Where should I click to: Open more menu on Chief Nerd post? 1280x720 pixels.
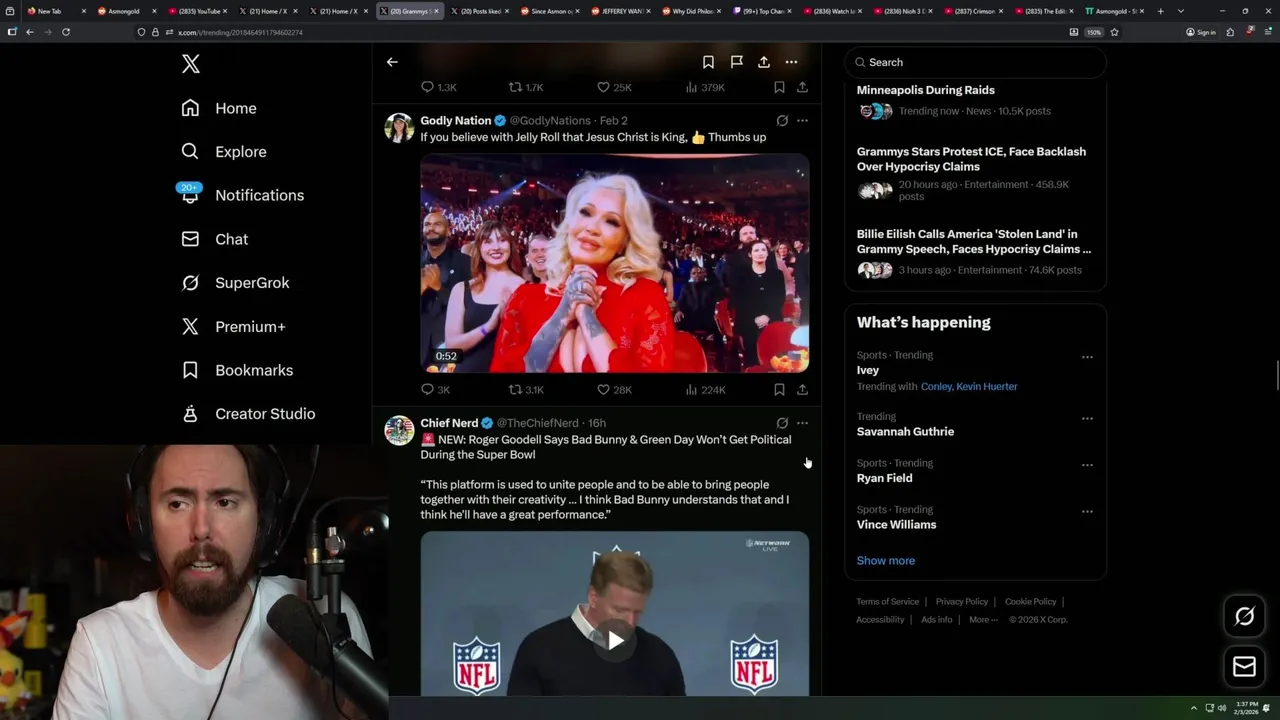coord(802,423)
